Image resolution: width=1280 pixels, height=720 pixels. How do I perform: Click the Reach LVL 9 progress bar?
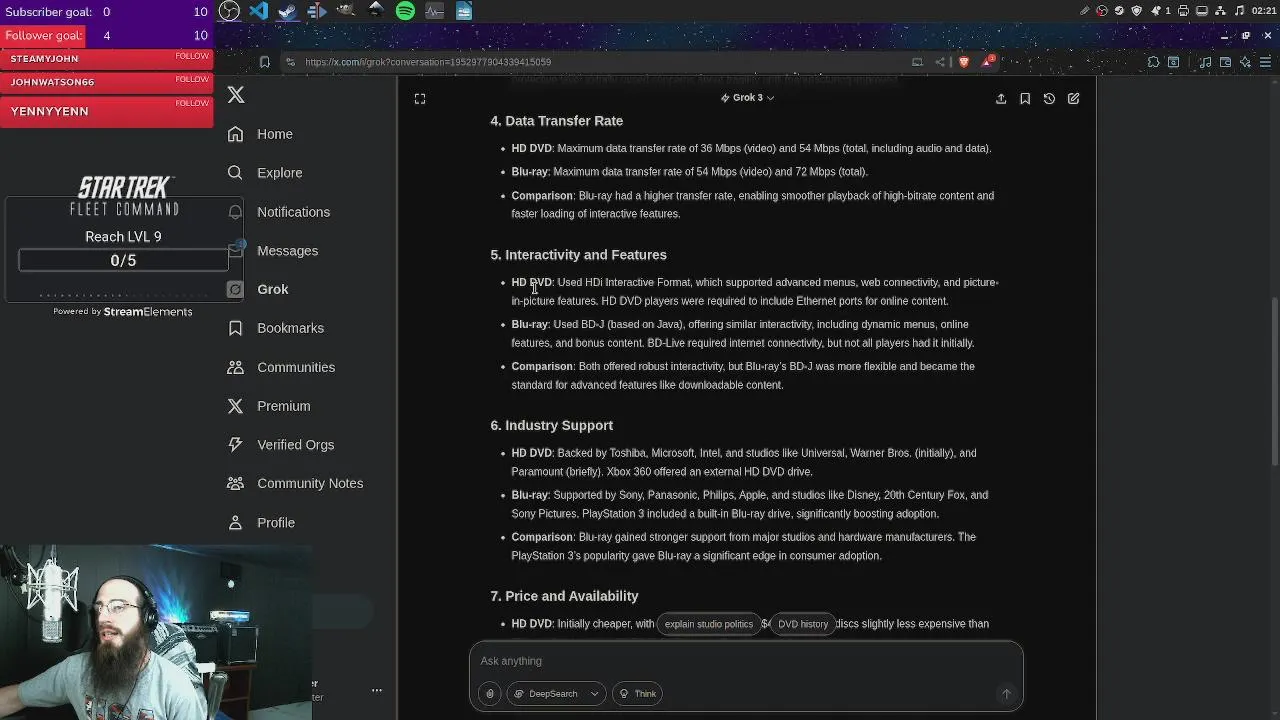click(123, 260)
